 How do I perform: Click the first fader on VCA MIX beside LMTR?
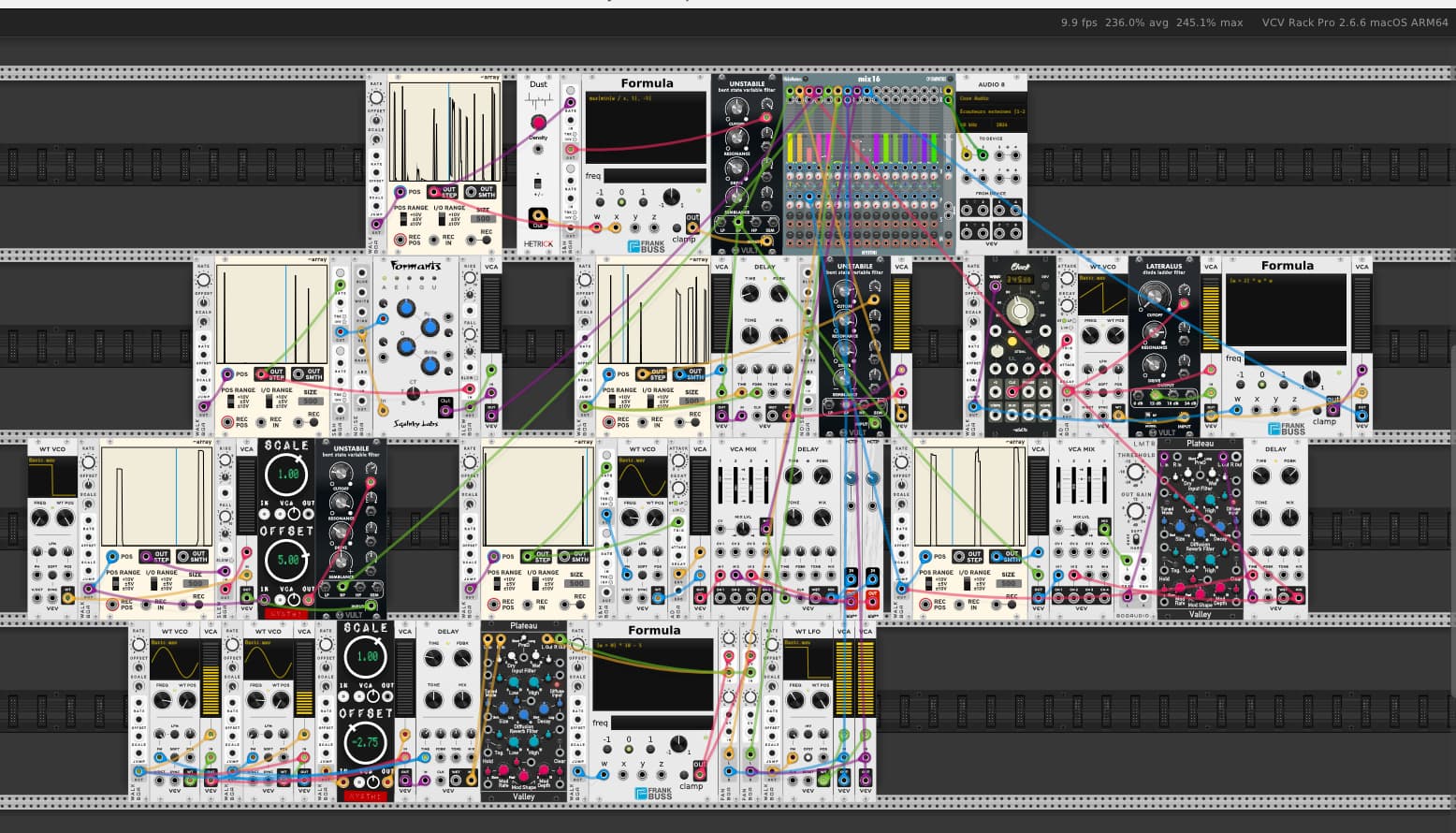click(1059, 486)
